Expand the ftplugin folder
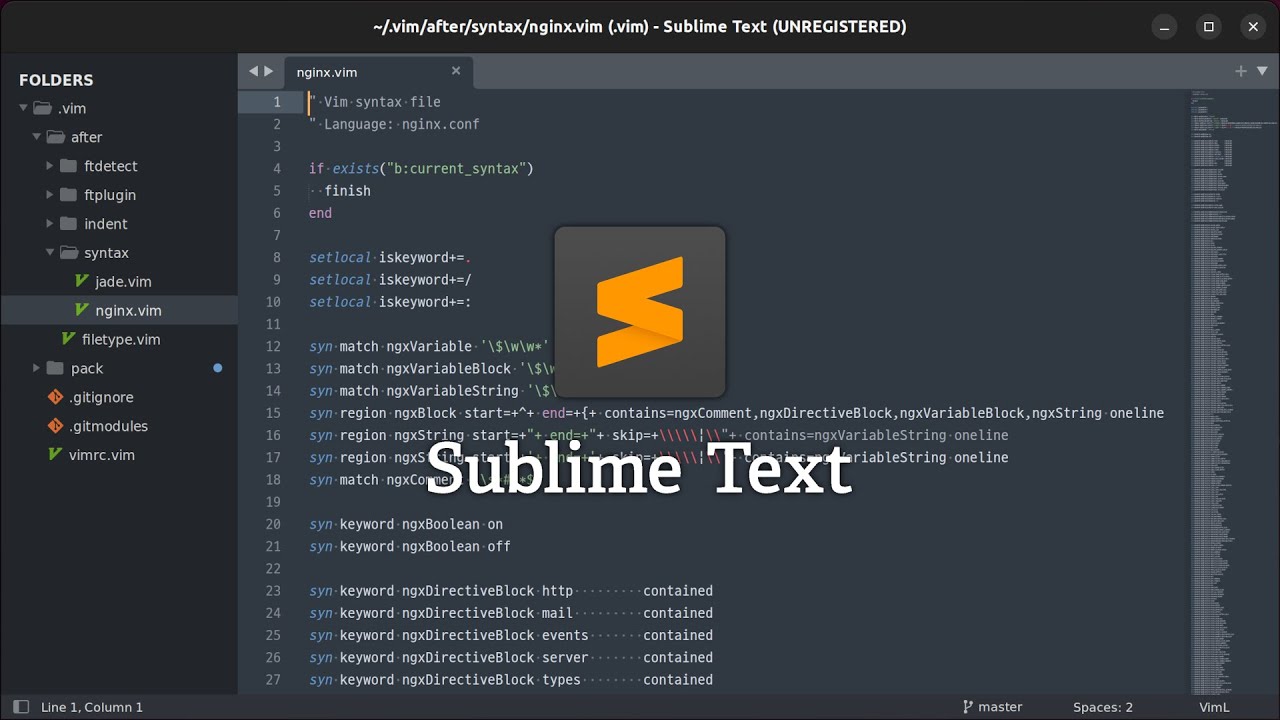The width and height of the screenshot is (1280, 720). click(50, 195)
